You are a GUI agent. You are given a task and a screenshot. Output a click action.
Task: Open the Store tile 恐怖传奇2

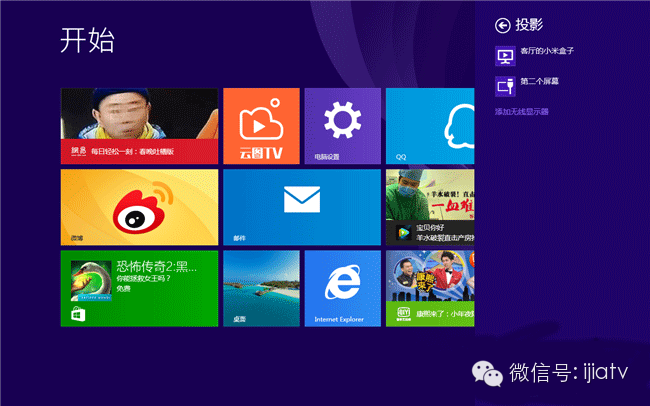[x=139, y=288]
